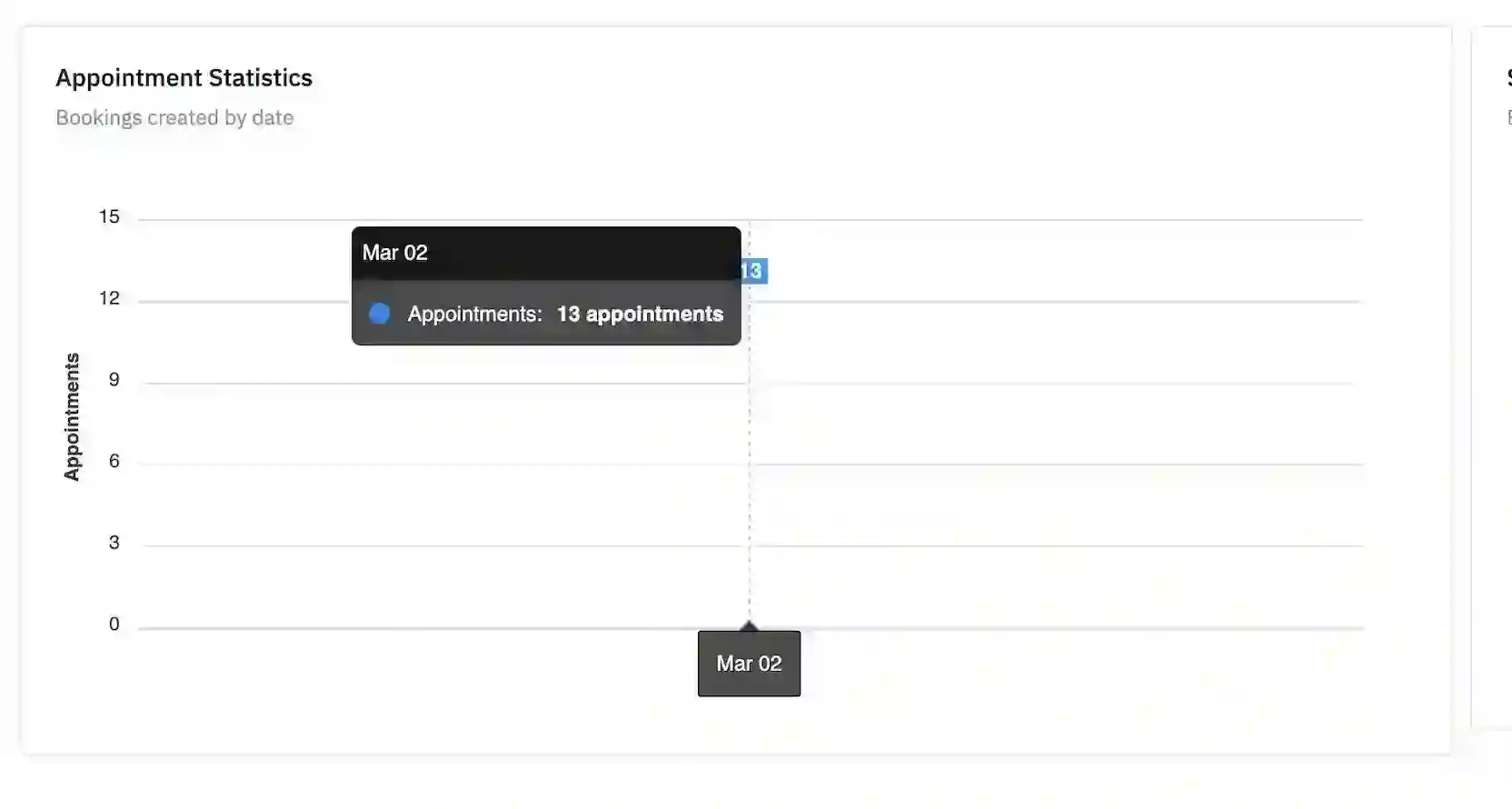Click y-axis tick label 3

coord(114,543)
